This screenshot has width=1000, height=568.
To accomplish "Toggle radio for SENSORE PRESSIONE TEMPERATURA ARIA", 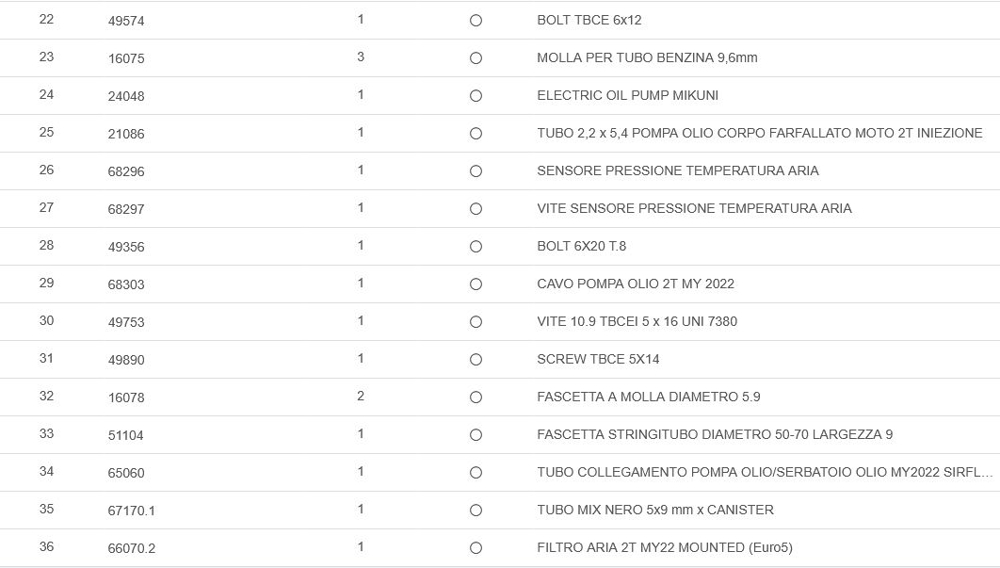I will click(476, 171).
